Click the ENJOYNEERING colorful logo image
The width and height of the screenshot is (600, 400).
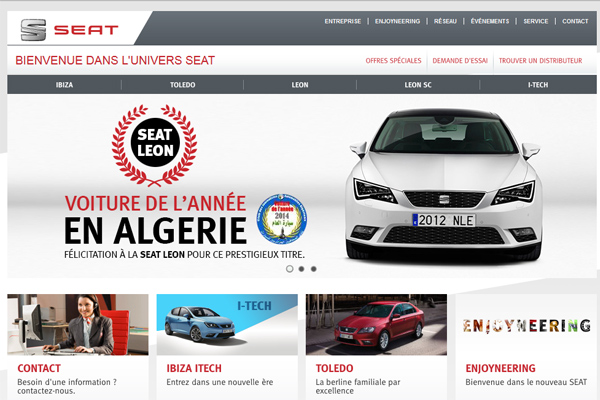coord(527,326)
